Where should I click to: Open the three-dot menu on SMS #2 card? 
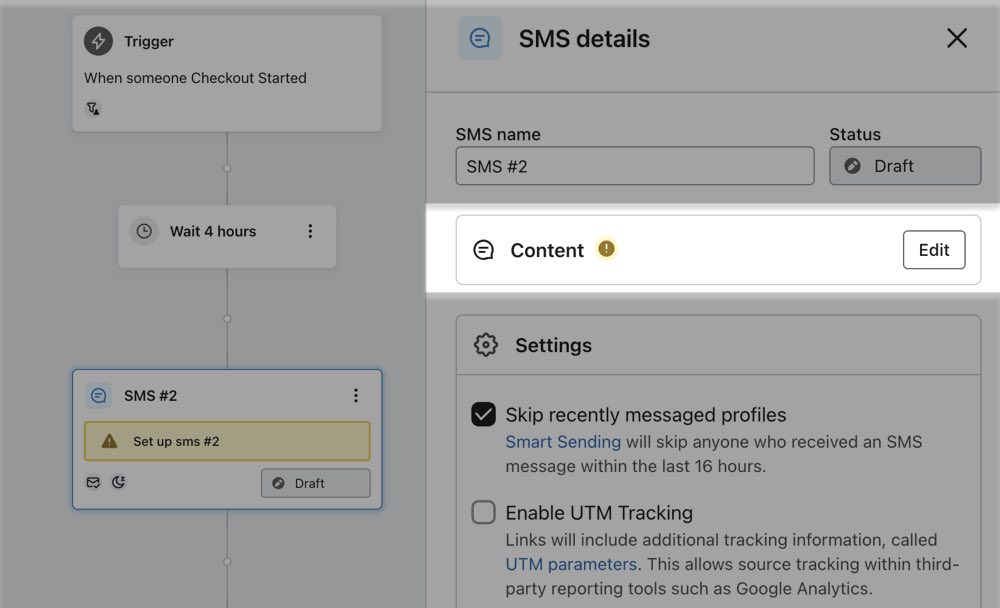(x=356, y=395)
